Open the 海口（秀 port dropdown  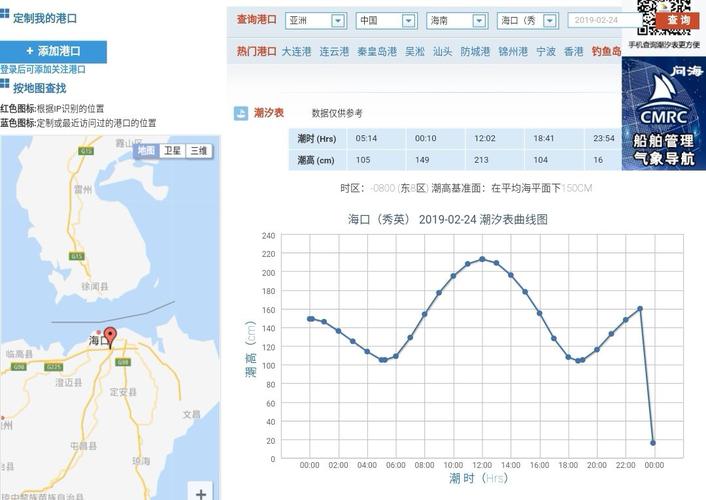(528, 21)
